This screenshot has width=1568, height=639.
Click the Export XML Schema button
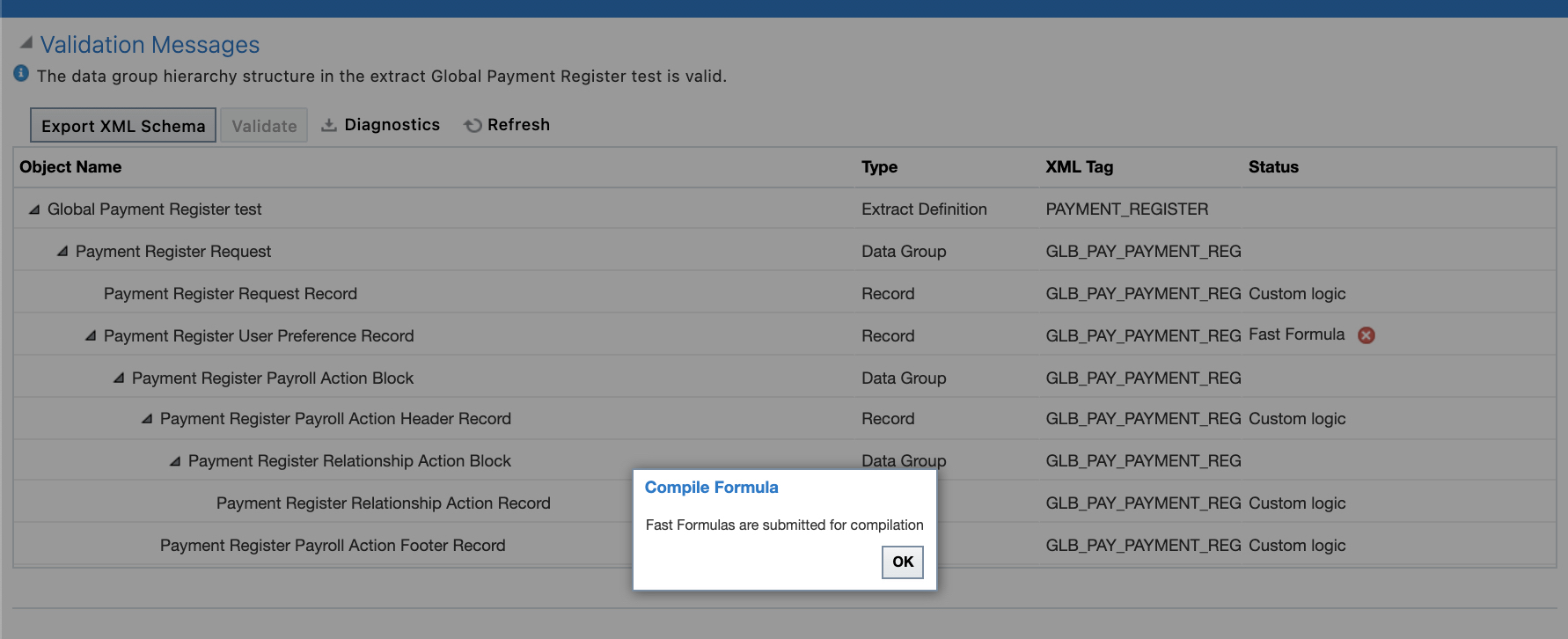click(123, 126)
